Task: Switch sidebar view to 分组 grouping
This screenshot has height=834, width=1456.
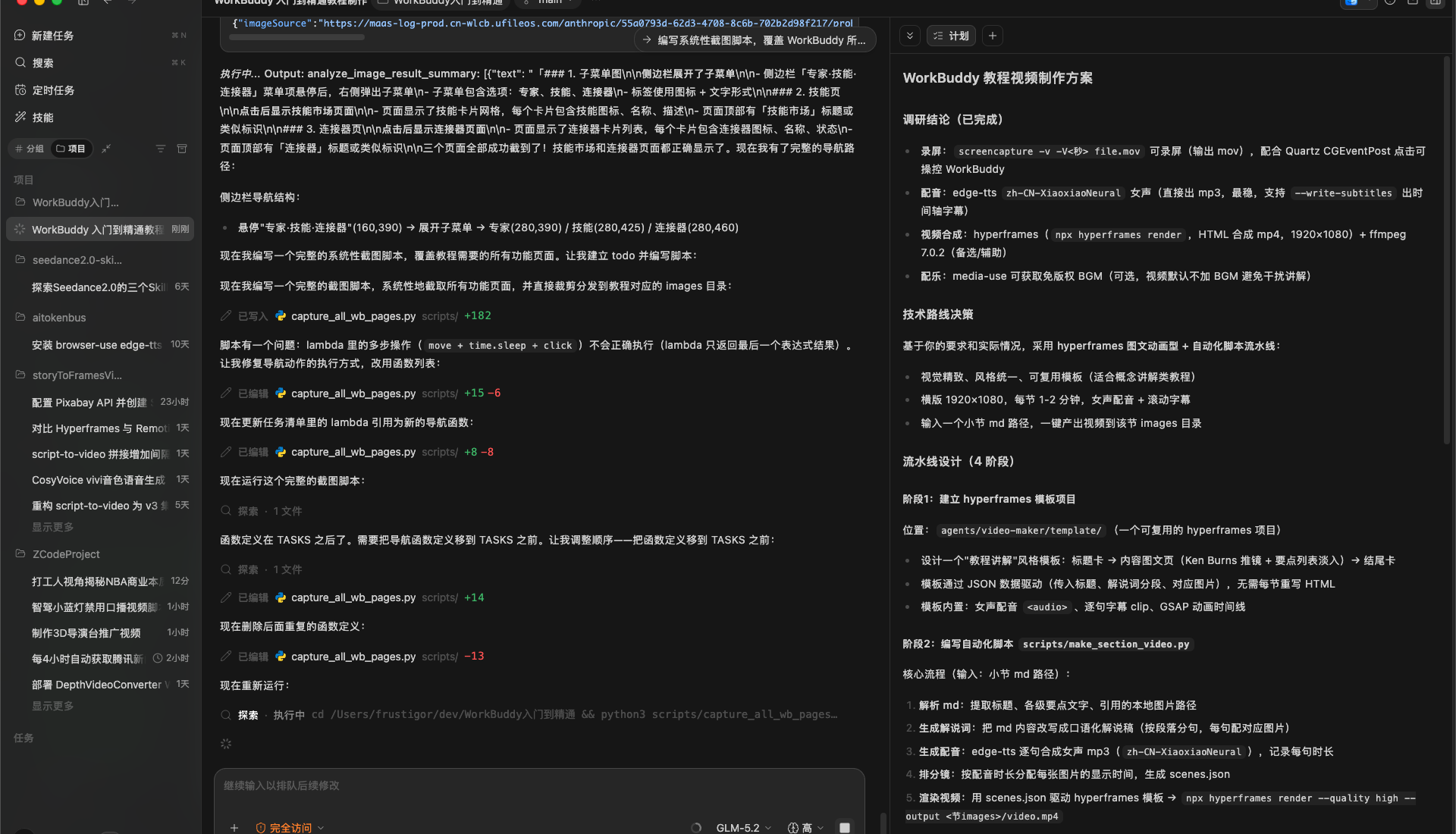Action: (30, 149)
